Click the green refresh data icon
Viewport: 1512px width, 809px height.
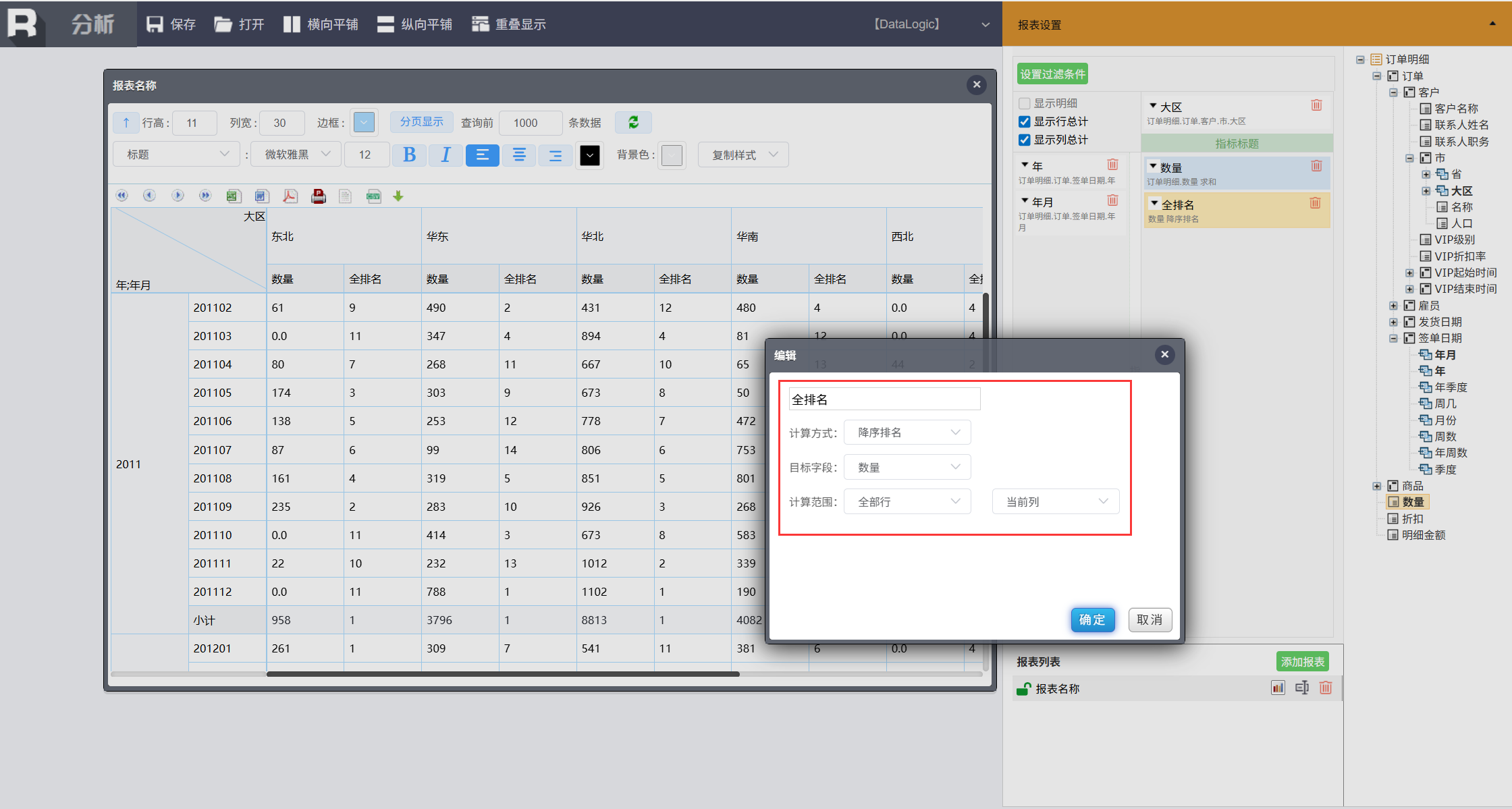(633, 122)
